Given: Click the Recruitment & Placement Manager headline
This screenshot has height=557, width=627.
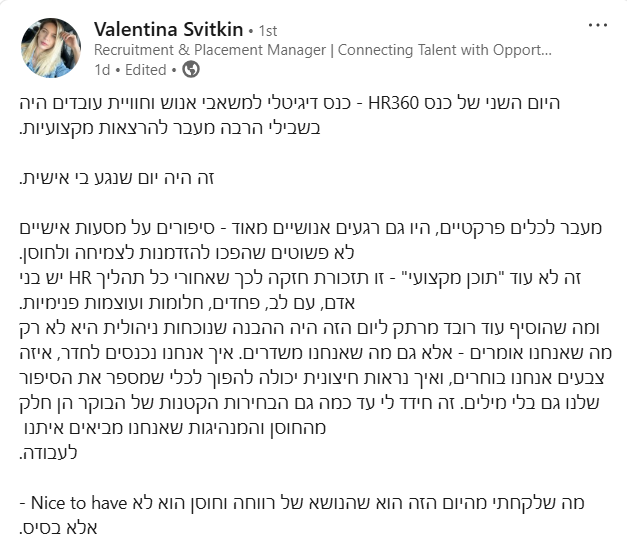Looking at the screenshot, I should pyautogui.click(x=322, y=50).
